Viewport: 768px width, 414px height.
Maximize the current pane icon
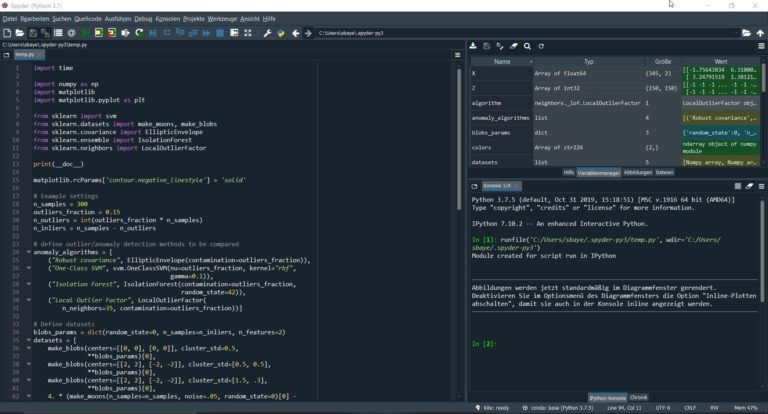pos(234,33)
